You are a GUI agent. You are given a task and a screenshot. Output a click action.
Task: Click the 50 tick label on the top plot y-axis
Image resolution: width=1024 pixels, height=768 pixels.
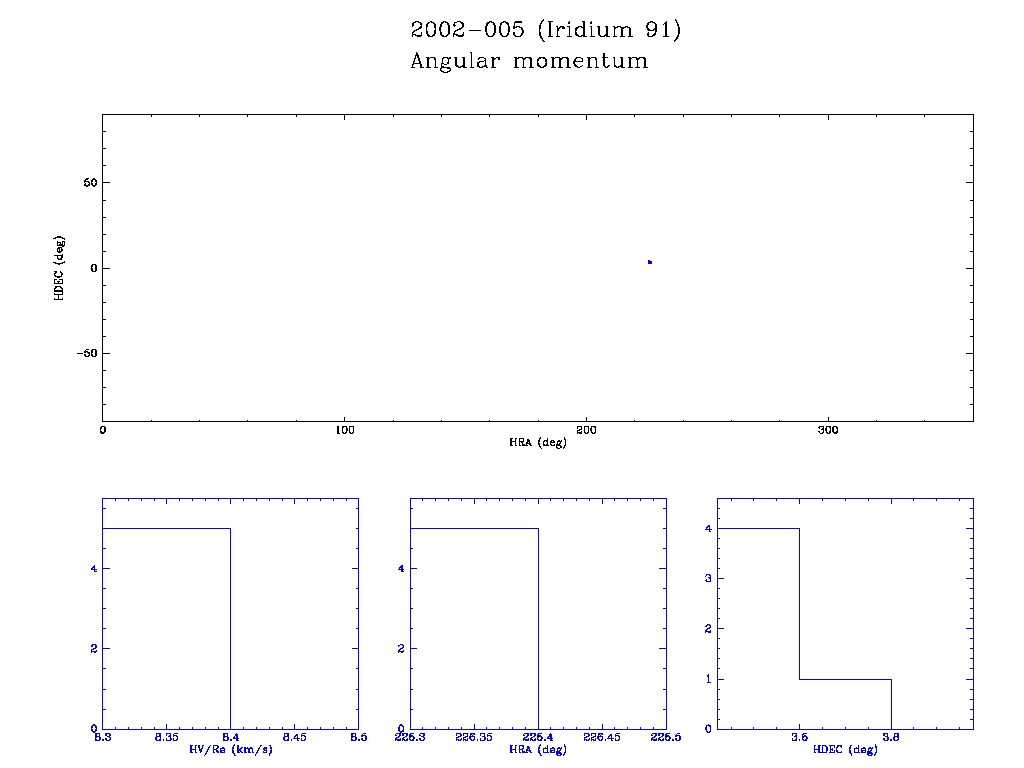tap(88, 183)
